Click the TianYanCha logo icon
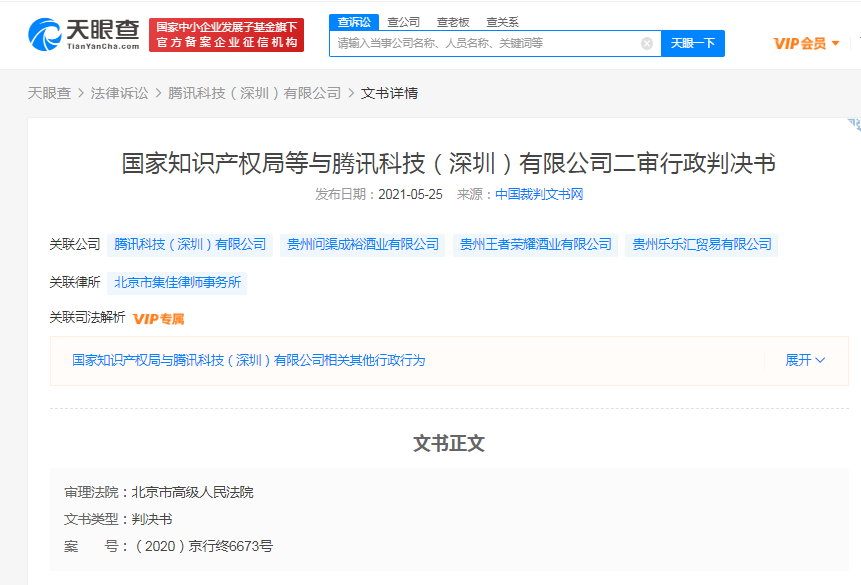This screenshot has width=861, height=585. 46,35
